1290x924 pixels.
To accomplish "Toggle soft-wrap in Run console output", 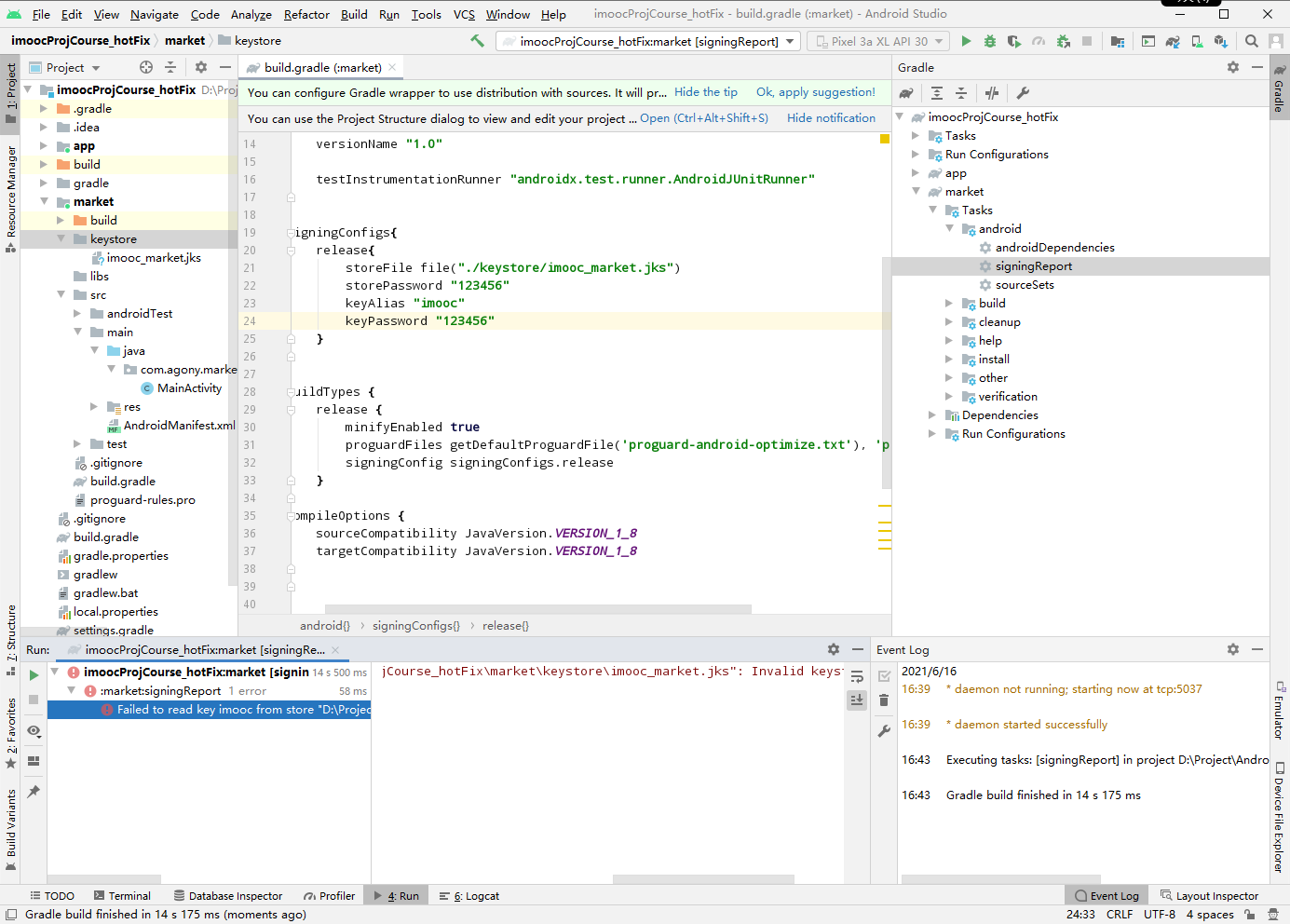I will click(857, 676).
